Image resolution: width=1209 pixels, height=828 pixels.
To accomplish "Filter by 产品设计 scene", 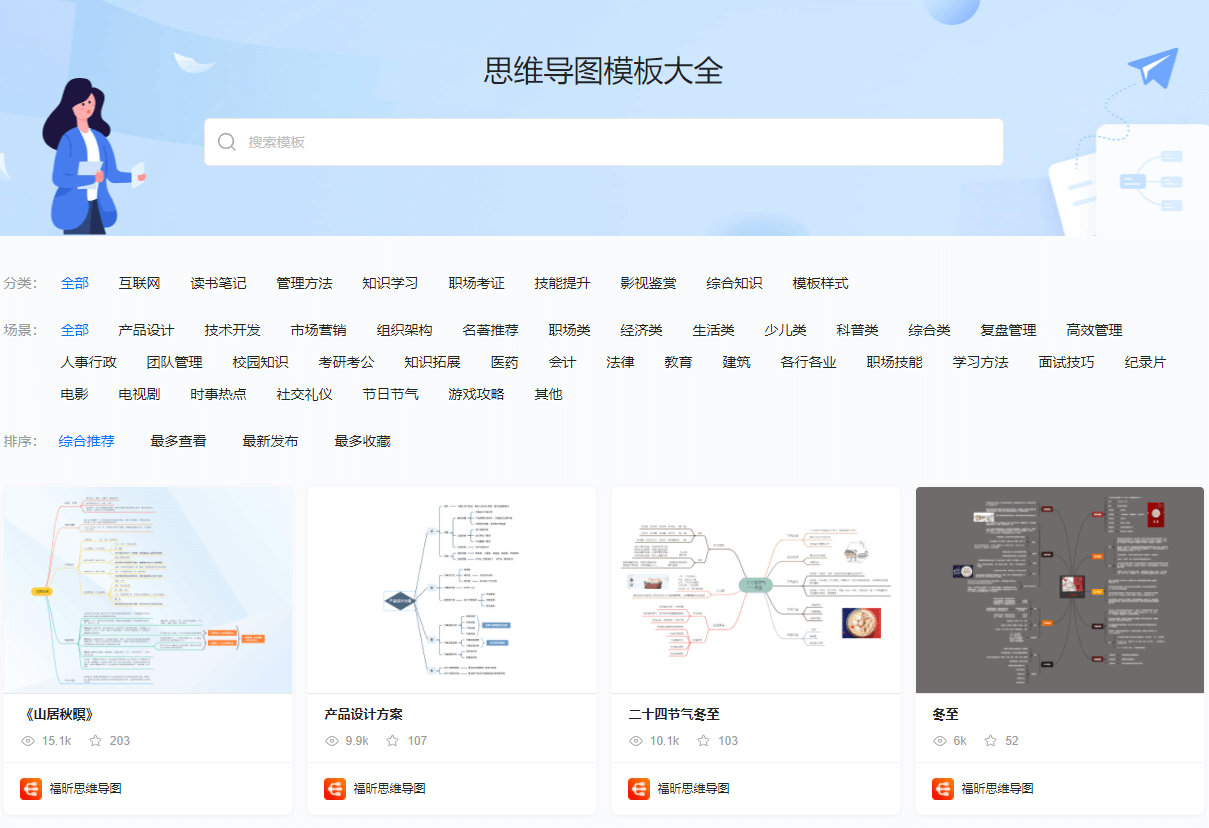I will [x=146, y=330].
